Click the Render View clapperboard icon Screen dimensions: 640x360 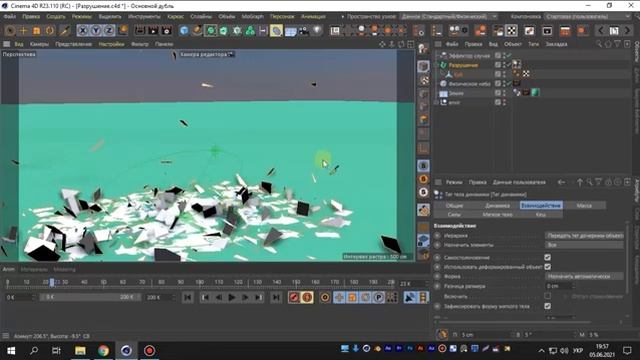click(140, 31)
